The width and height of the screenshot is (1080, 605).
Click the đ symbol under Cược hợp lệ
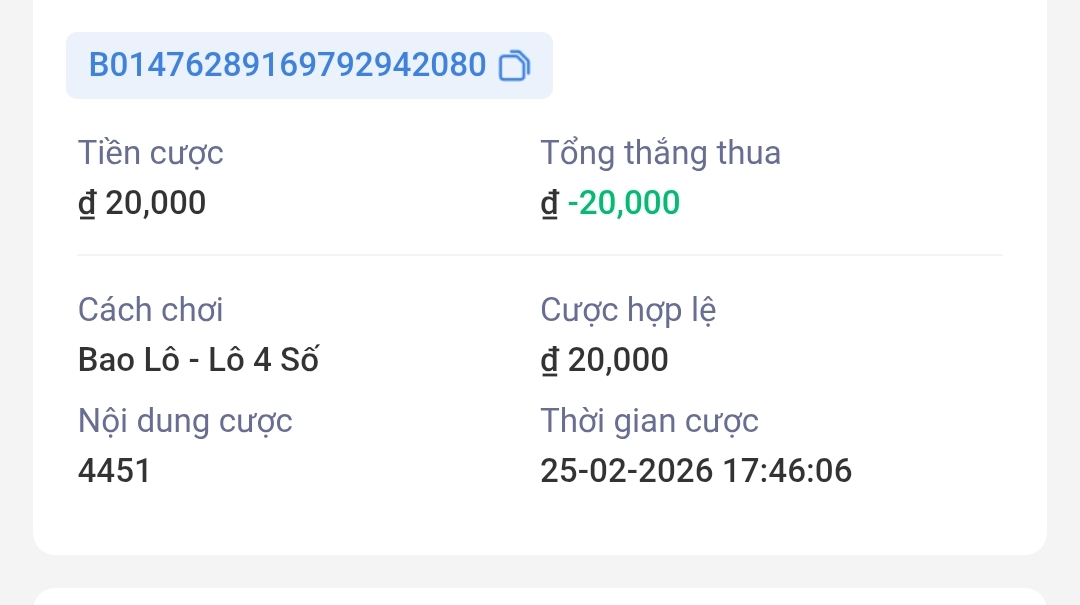pos(549,360)
